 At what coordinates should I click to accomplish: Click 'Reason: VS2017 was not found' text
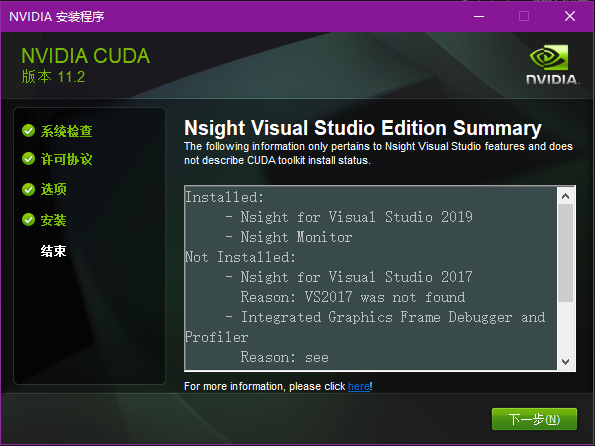coord(353,297)
